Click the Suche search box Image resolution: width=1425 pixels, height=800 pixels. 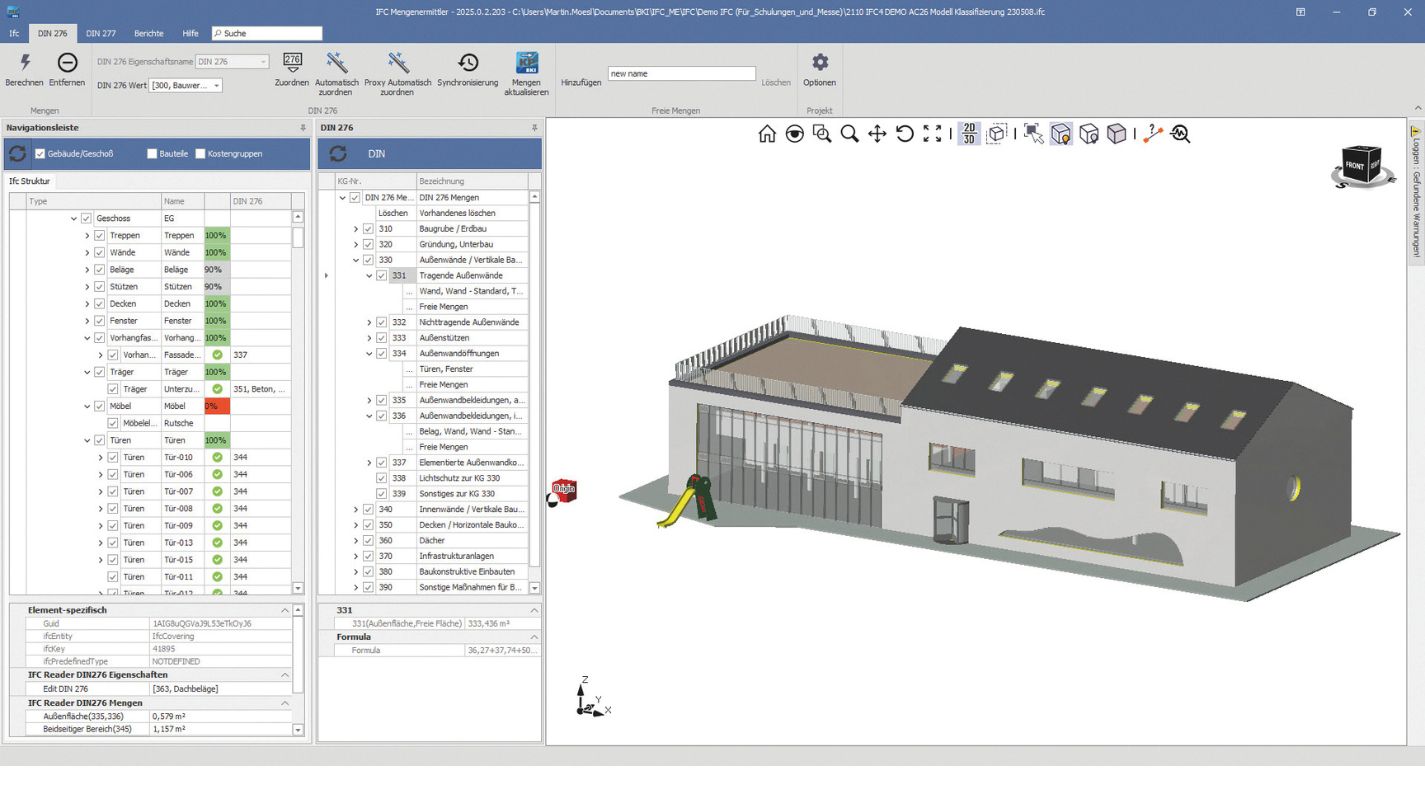pos(267,33)
